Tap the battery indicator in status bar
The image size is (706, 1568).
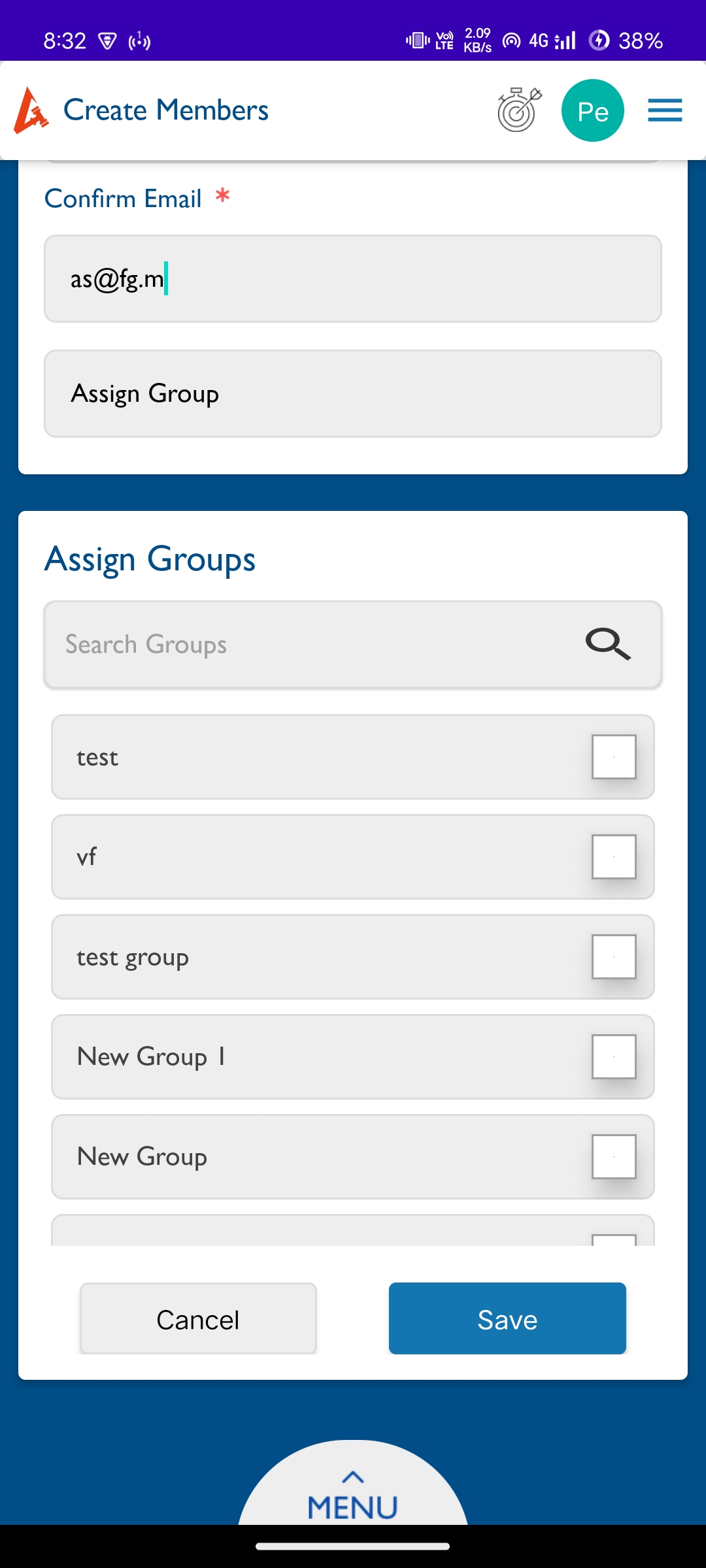[626, 41]
